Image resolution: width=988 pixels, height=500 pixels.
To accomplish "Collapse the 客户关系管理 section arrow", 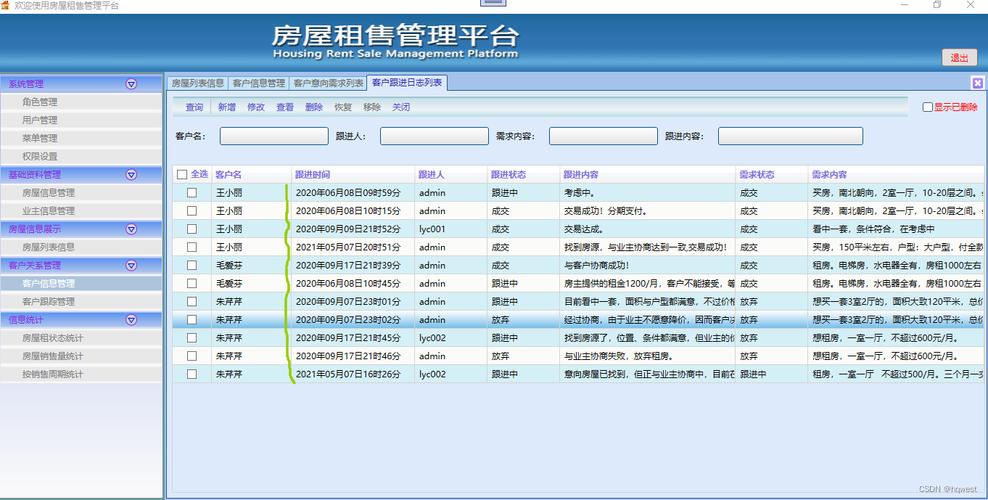I will [x=131, y=265].
